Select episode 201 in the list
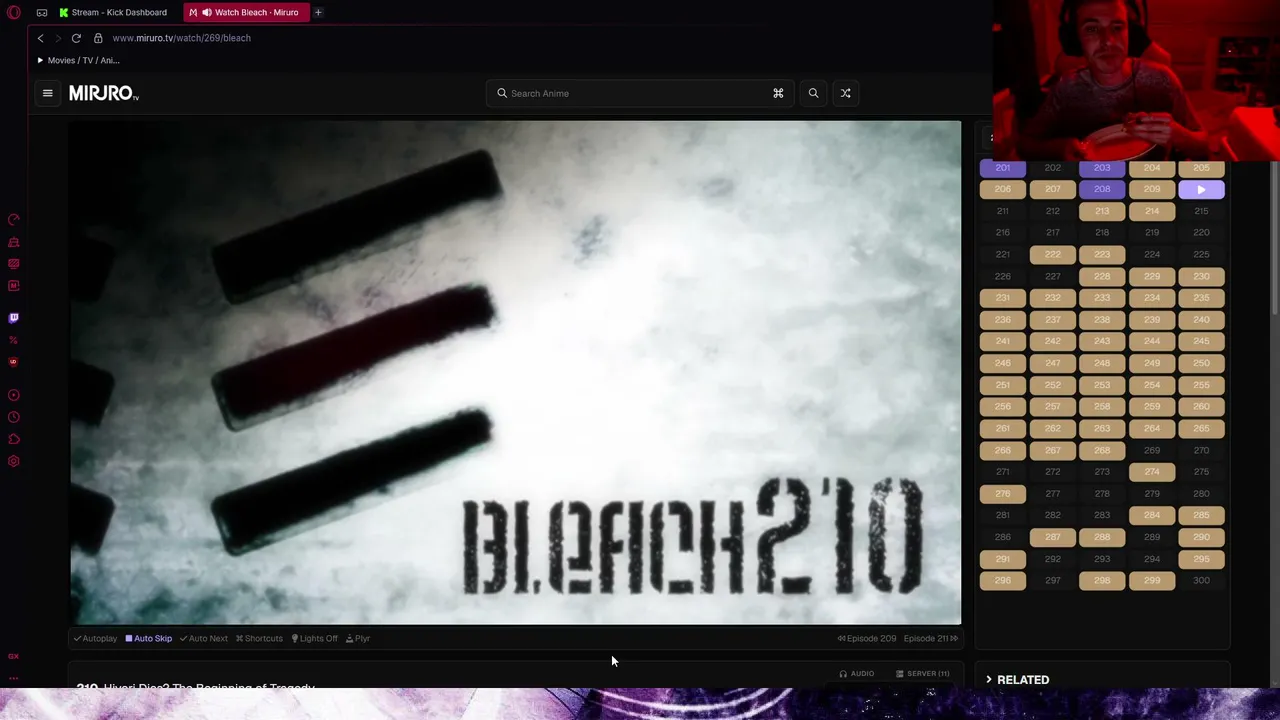 pyautogui.click(x=1002, y=167)
